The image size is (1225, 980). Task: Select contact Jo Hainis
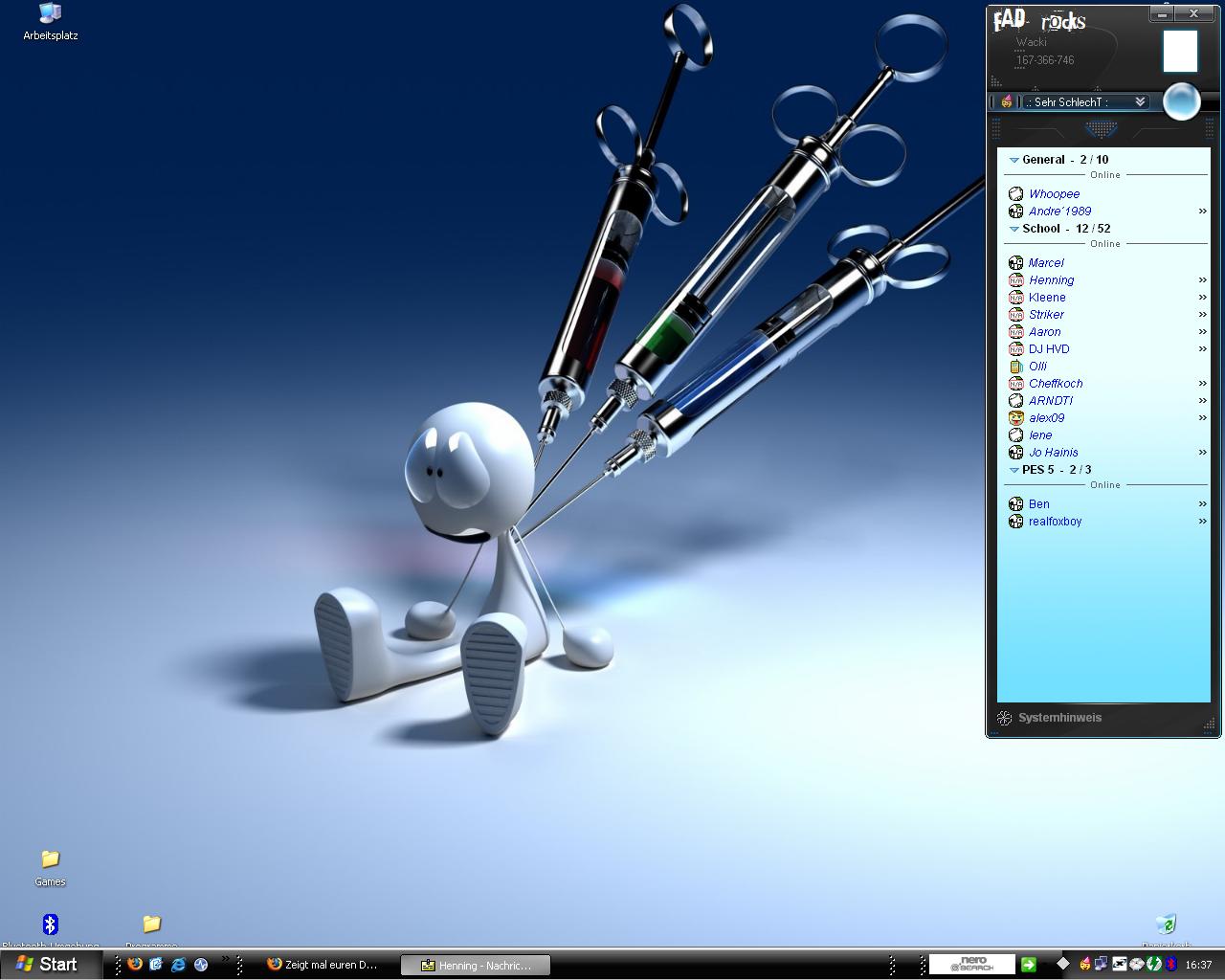[1054, 453]
